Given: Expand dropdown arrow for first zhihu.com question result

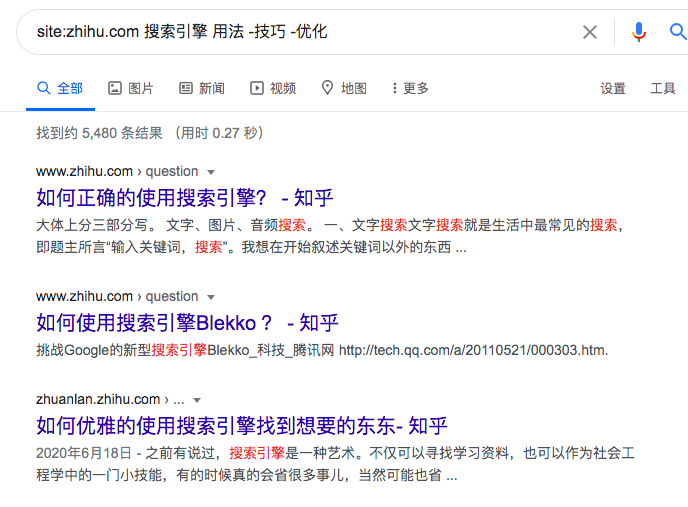Looking at the screenshot, I should (x=211, y=172).
